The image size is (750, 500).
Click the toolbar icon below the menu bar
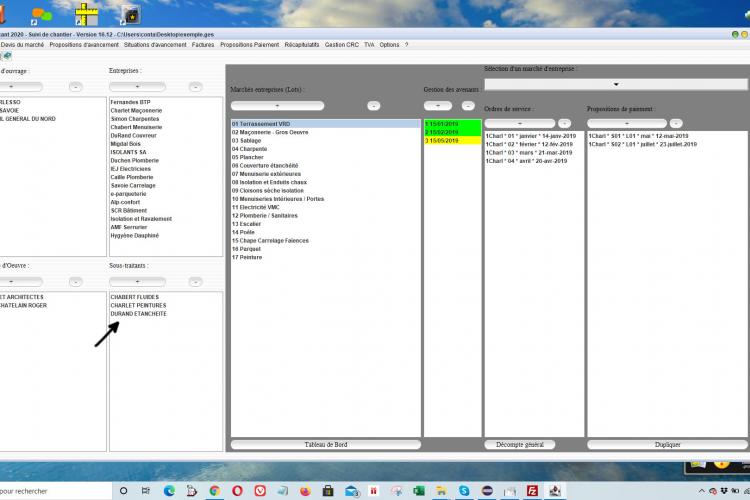7,56
